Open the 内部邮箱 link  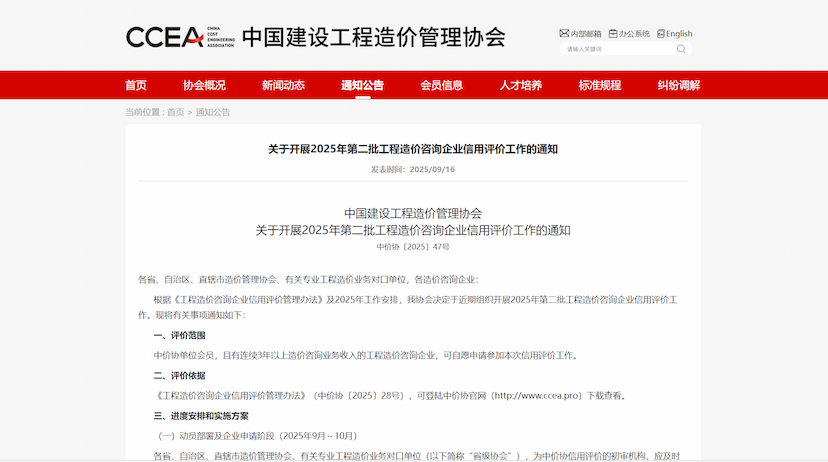tap(586, 34)
